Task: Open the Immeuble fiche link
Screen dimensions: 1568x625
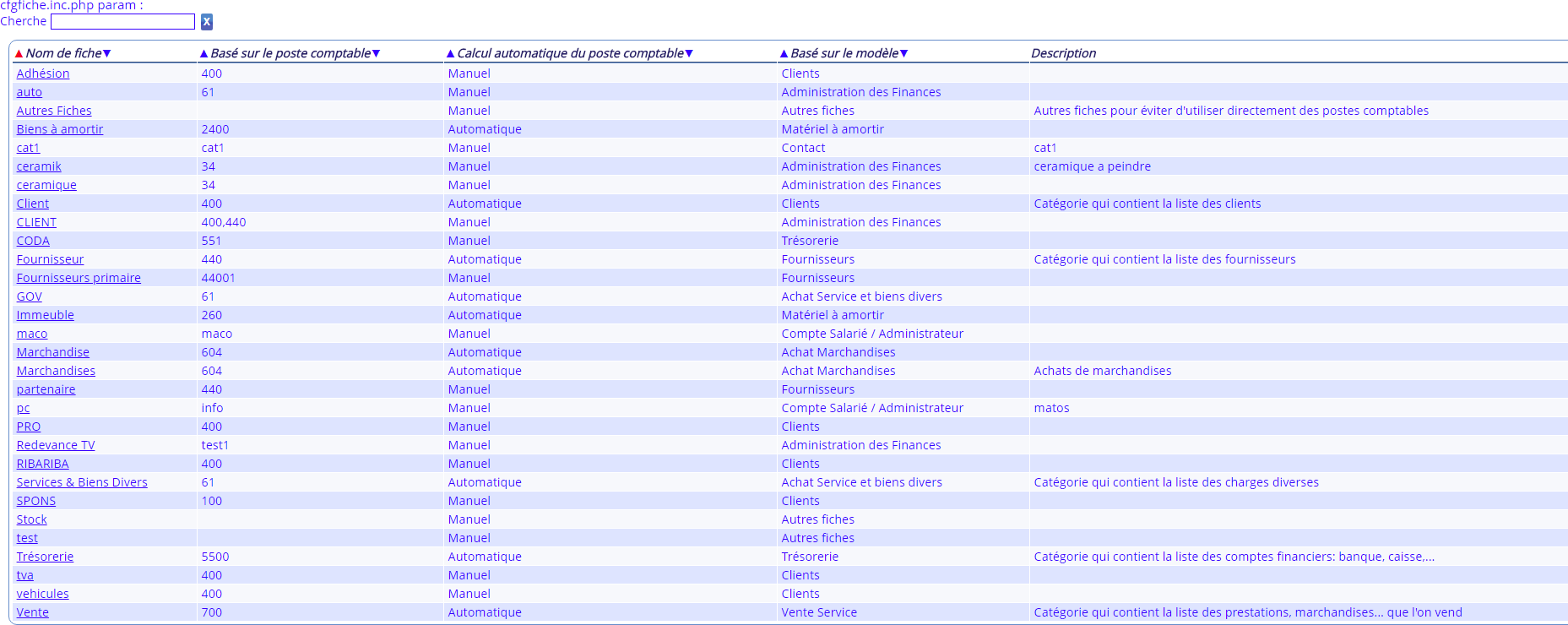Action: (46, 315)
